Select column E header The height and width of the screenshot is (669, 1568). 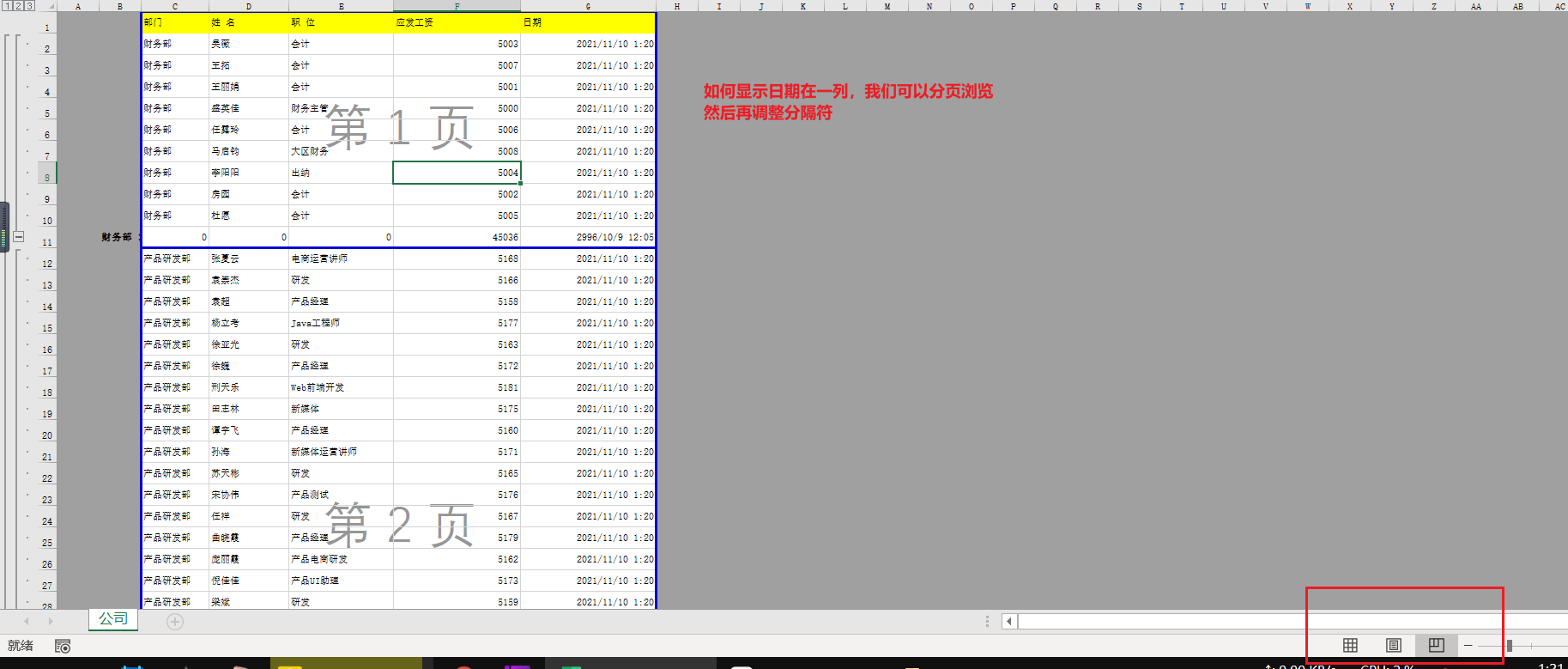341,6
